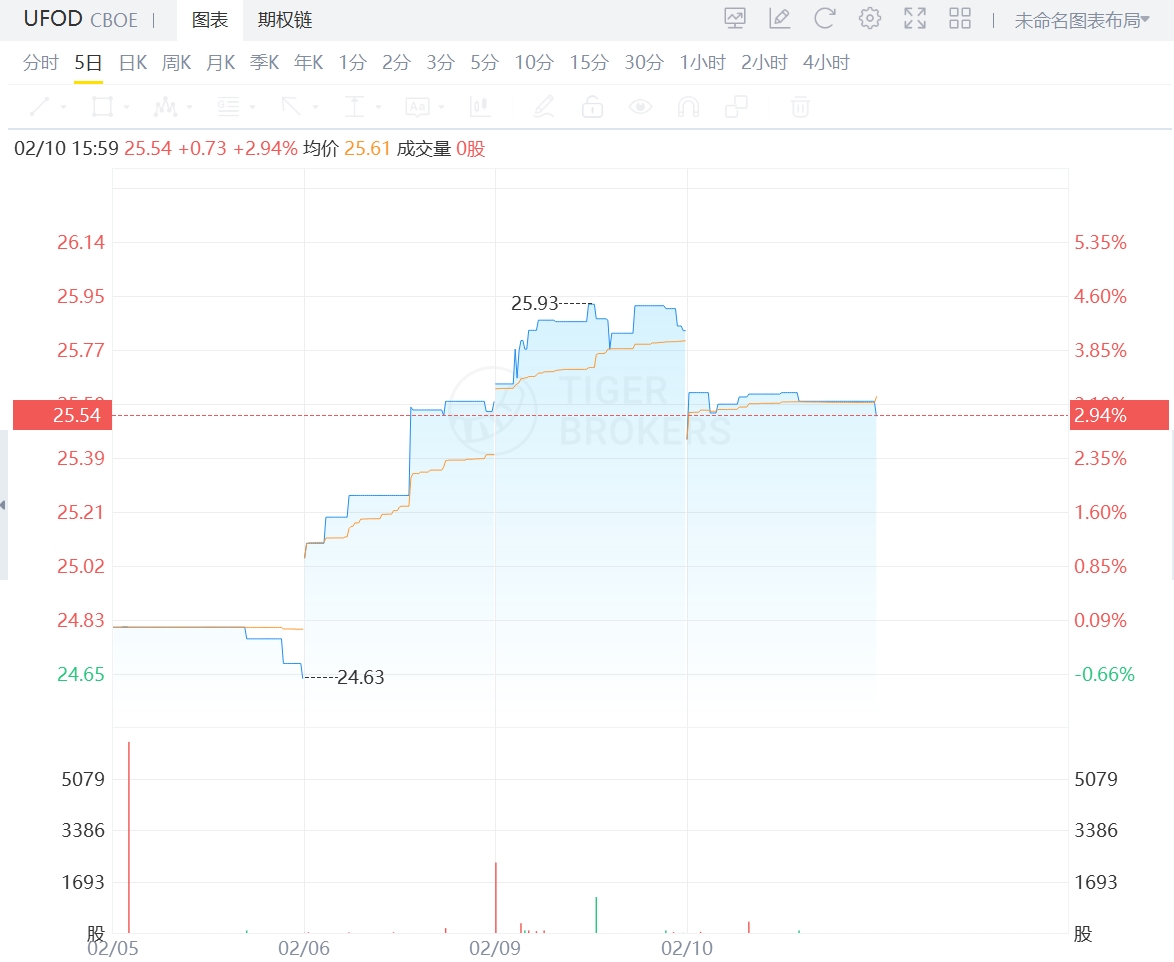1174x962 pixels.
Task: Select the rectangle shape tool
Action: [103, 107]
